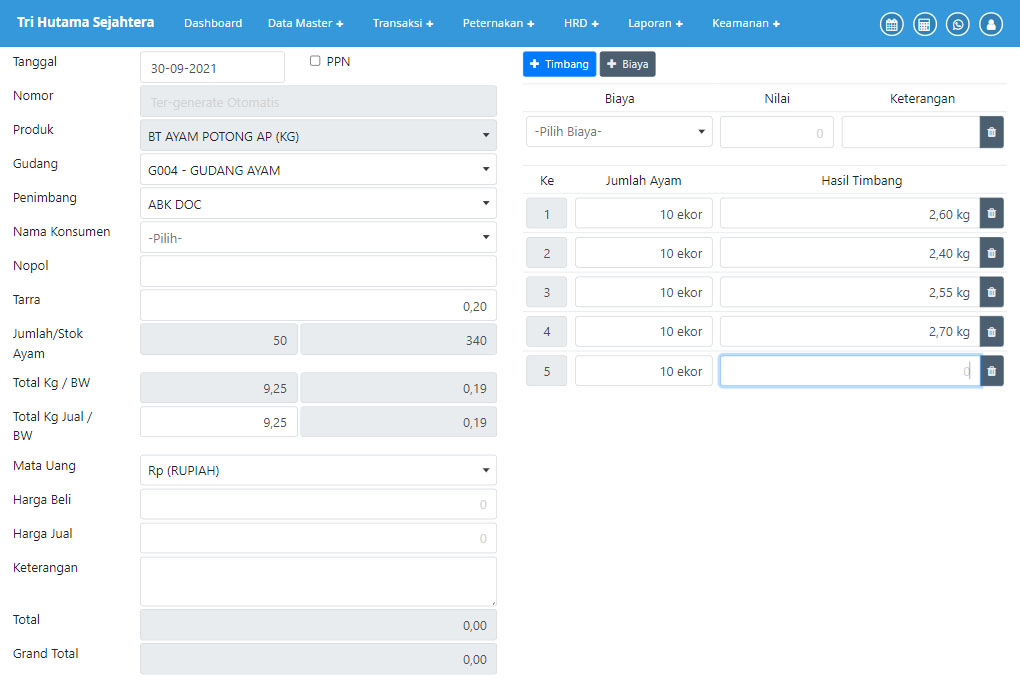Click the Biaya add button
The height and width of the screenshot is (680, 1020).
(627, 64)
